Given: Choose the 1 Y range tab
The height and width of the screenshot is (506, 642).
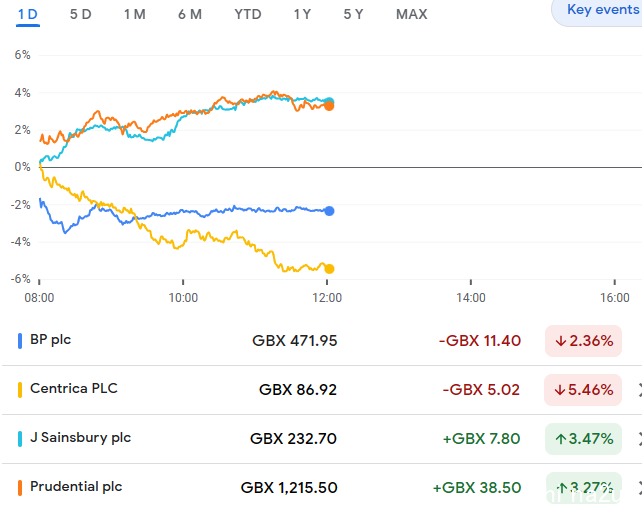Looking at the screenshot, I should (x=302, y=14).
